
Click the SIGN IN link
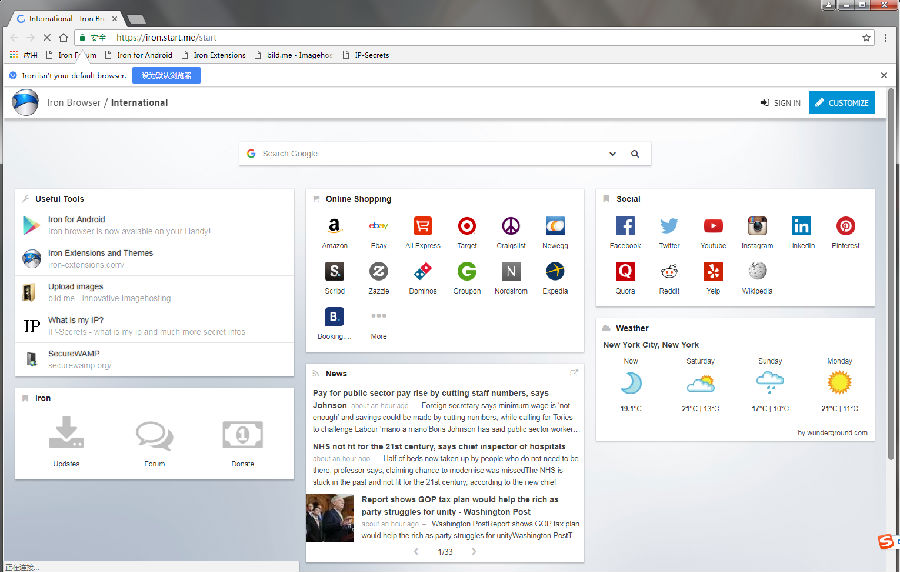780,102
